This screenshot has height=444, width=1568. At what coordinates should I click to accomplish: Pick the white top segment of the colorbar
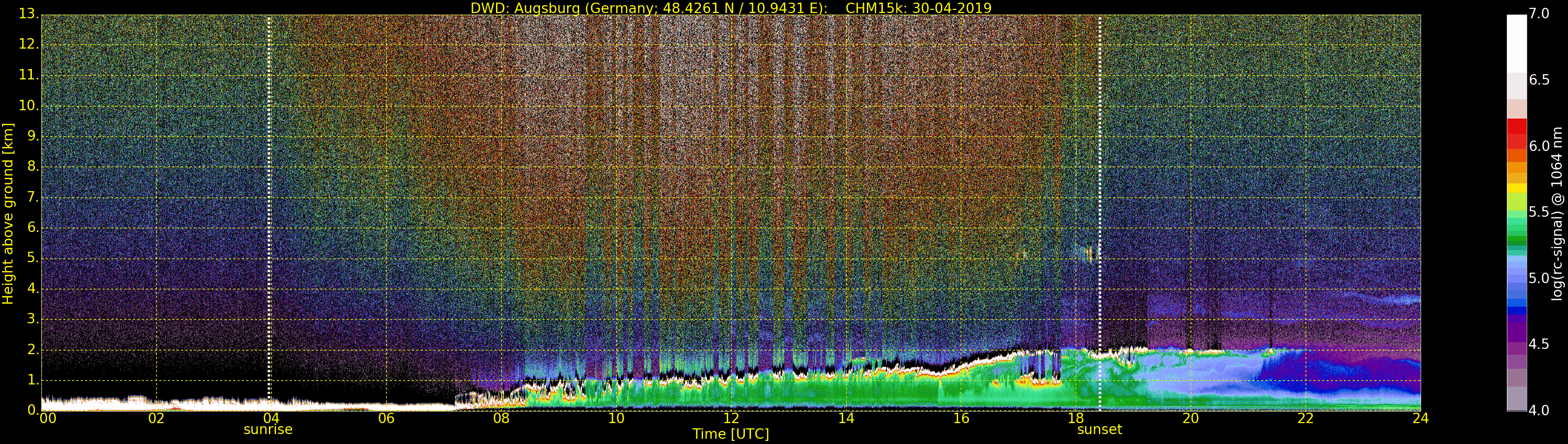pos(1516,43)
